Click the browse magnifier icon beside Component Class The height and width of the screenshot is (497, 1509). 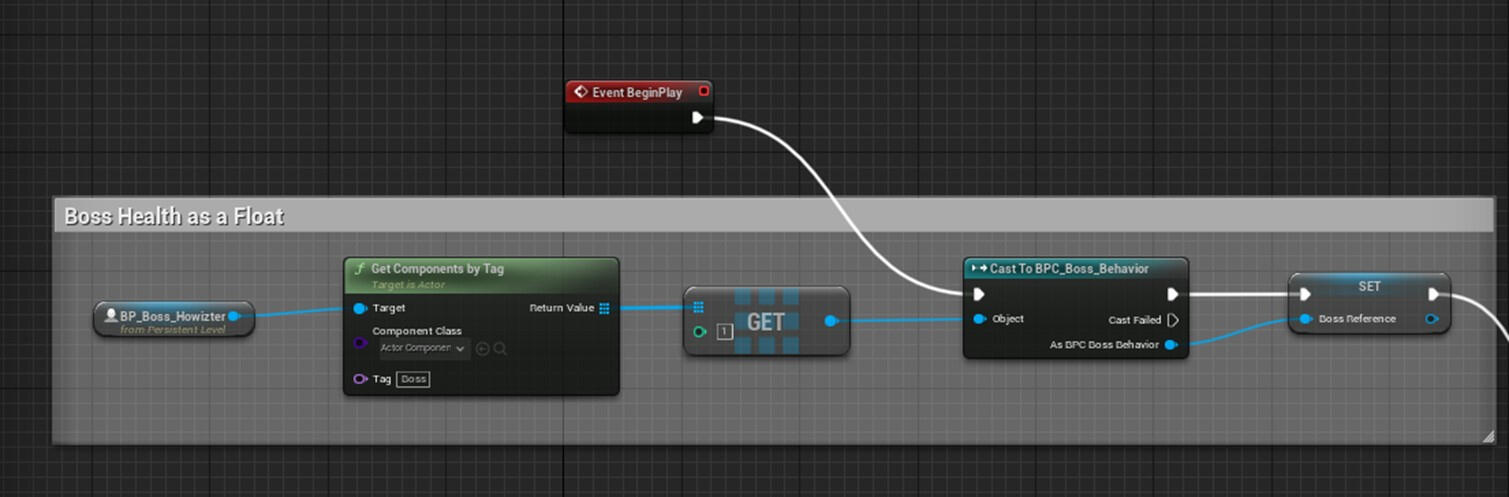tap(500, 348)
